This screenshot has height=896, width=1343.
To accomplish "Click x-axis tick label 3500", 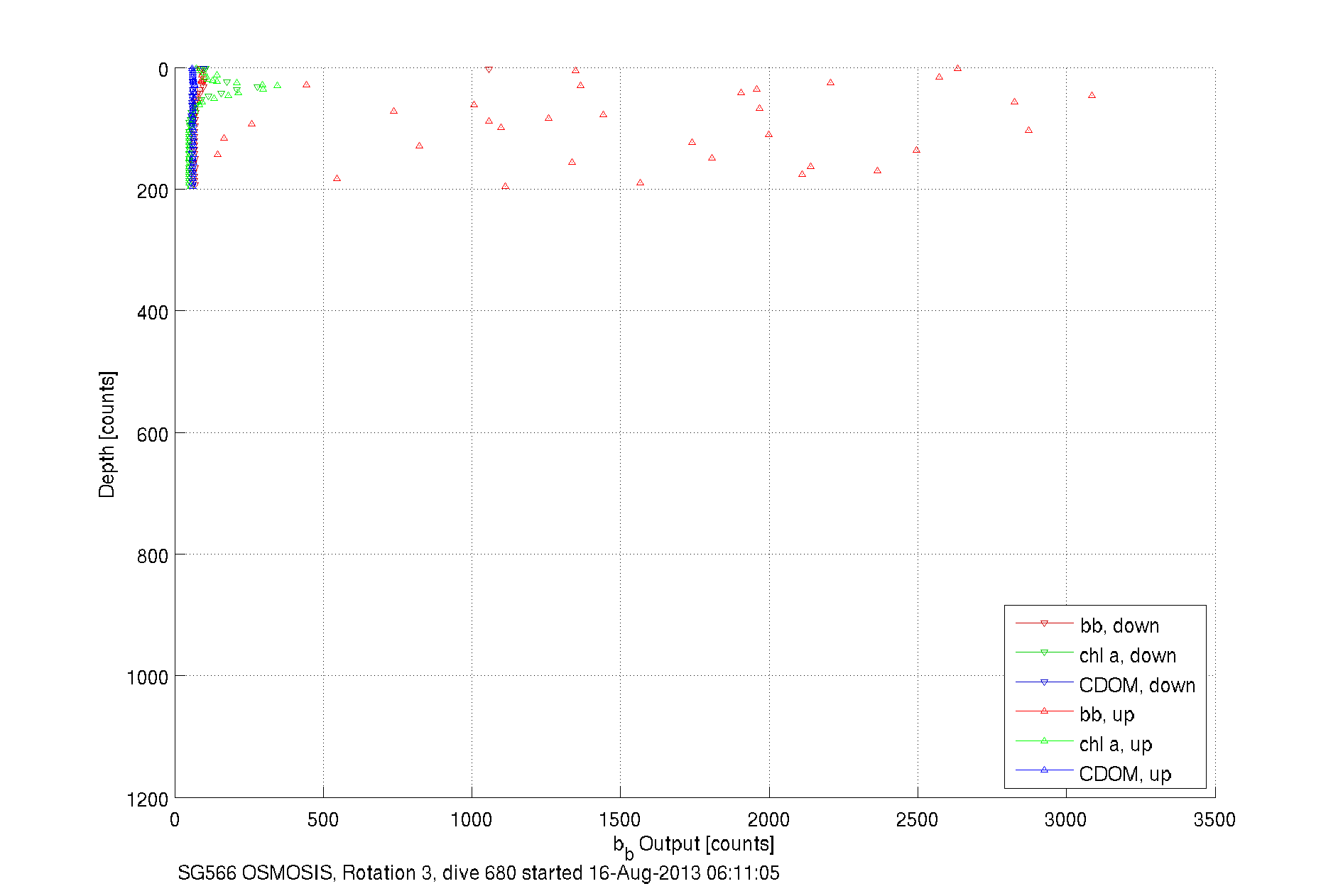I will click(x=1214, y=820).
